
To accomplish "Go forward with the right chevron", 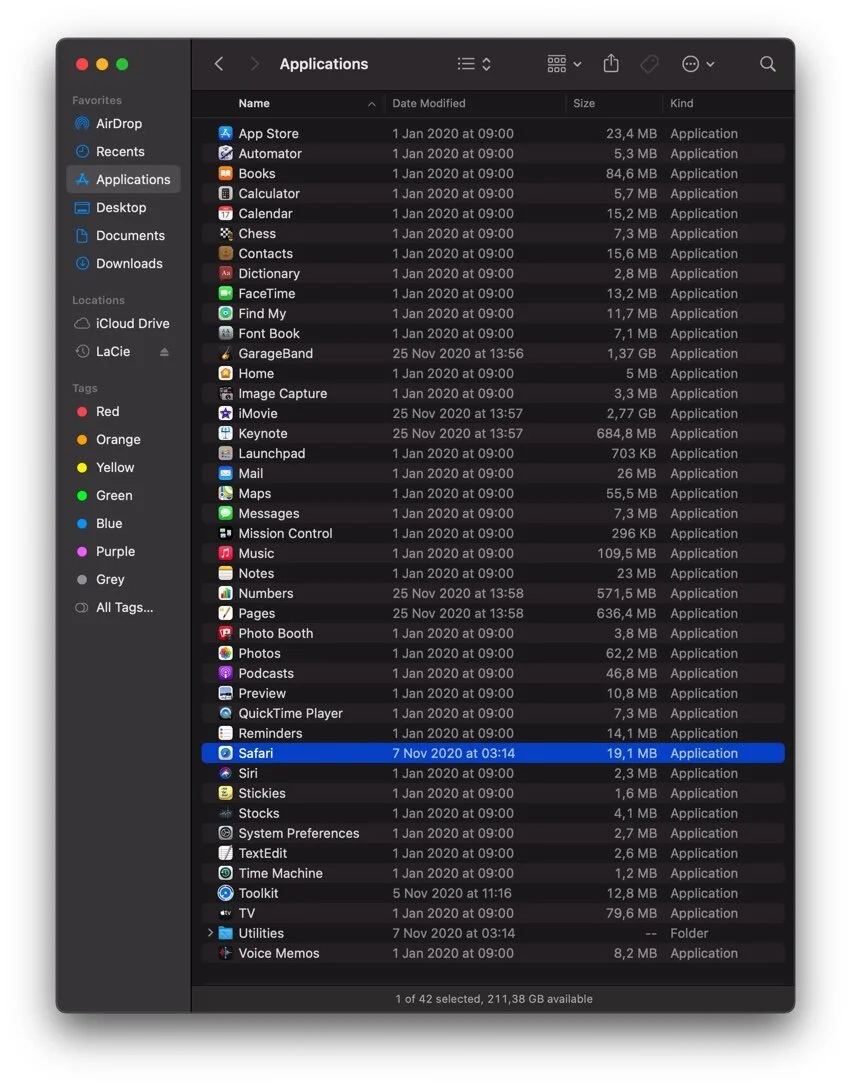I will (x=254, y=64).
